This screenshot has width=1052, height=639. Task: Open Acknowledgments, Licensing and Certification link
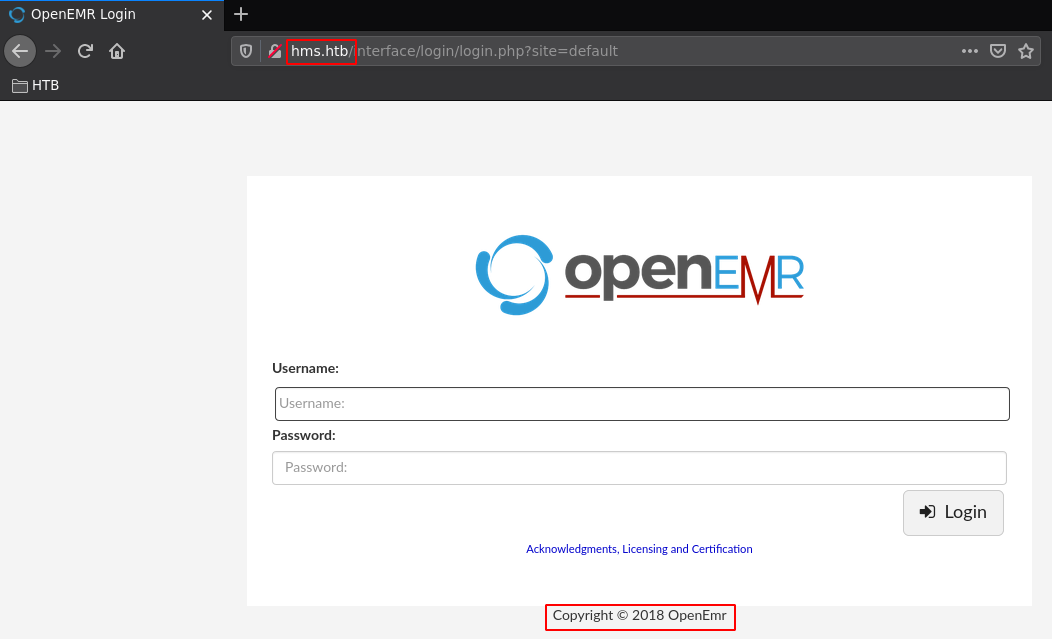pyautogui.click(x=639, y=549)
